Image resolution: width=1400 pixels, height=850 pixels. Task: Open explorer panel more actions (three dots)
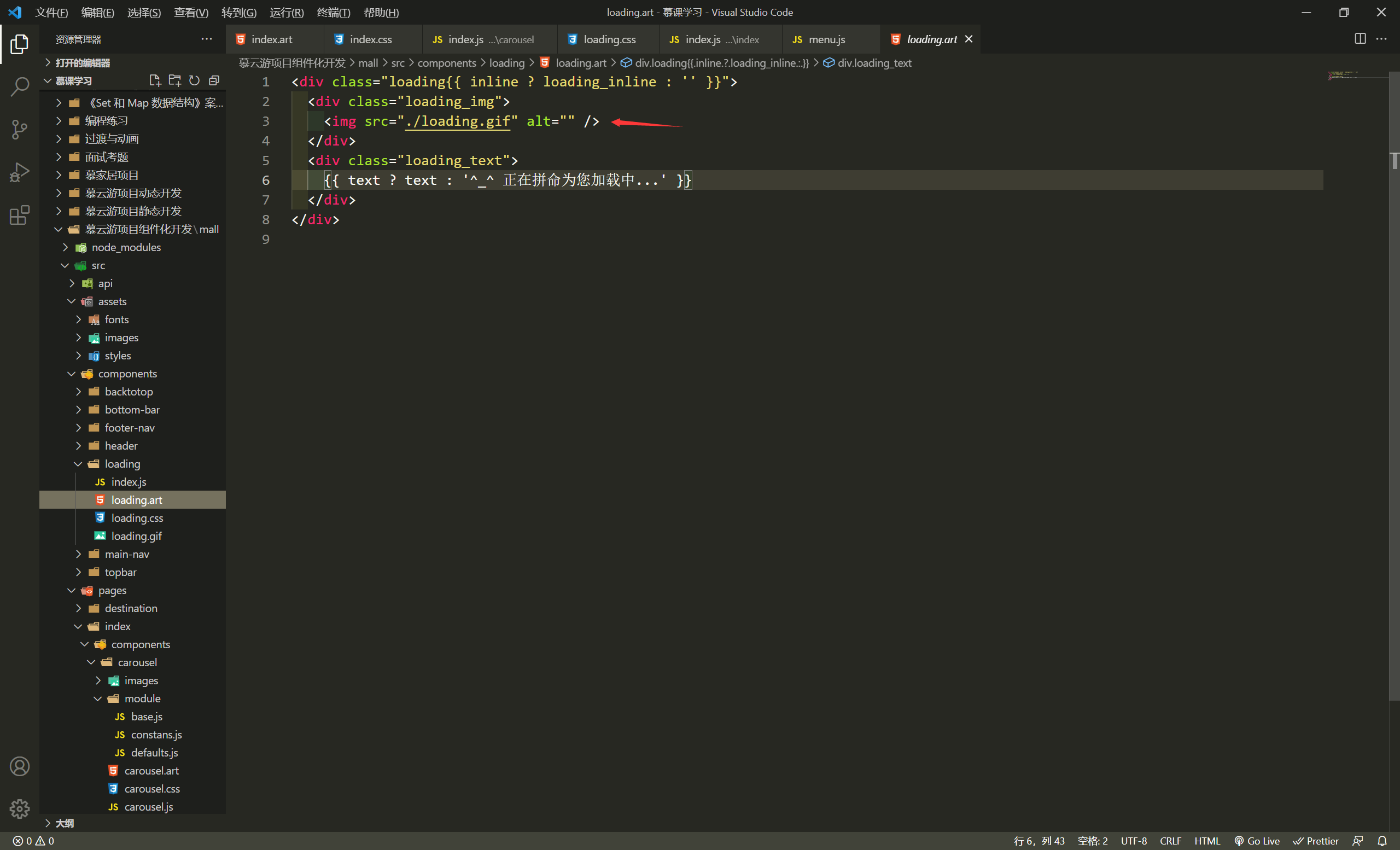click(206, 39)
